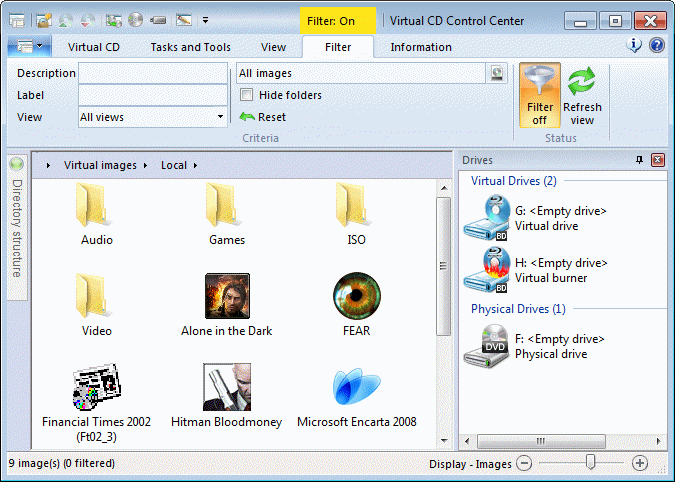Select the G: virtual drive icon
Screen dimensions: 675x482
pyautogui.click(x=487, y=217)
